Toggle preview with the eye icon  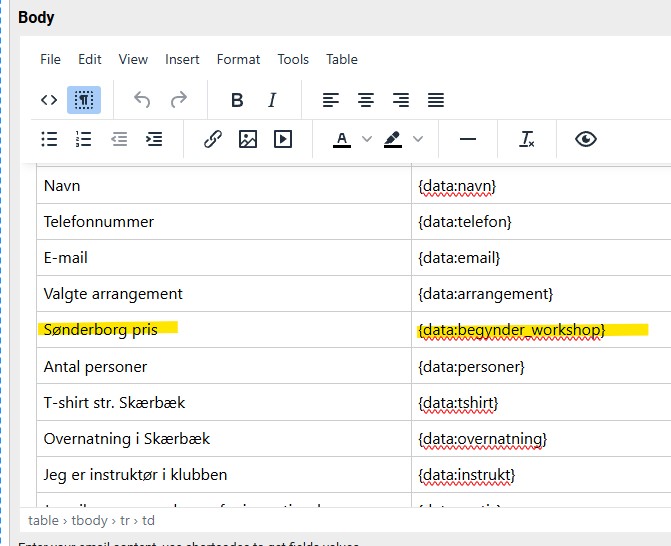(586, 140)
